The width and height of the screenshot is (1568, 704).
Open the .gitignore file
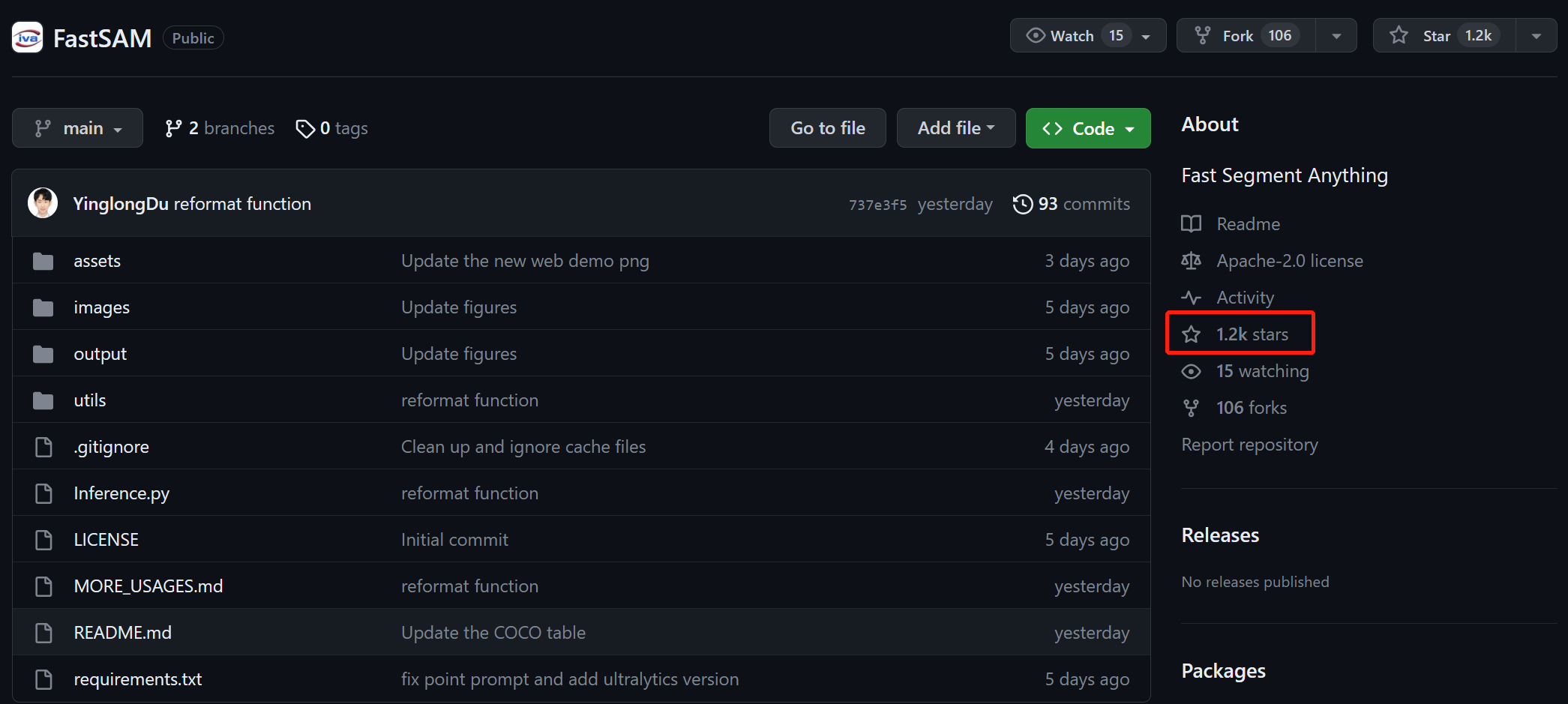coord(111,447)
